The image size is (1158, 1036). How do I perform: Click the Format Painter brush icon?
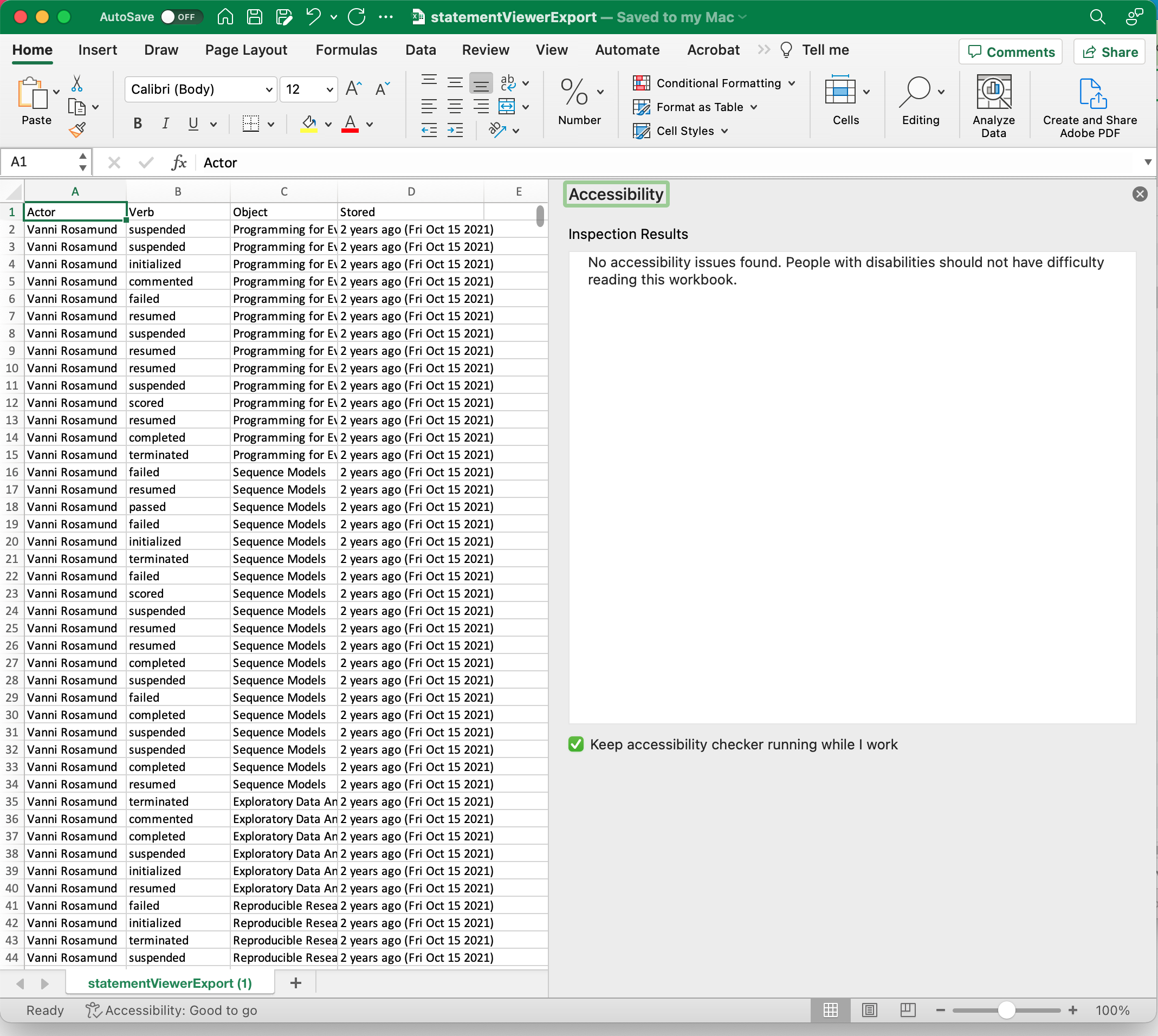point(77,131)
